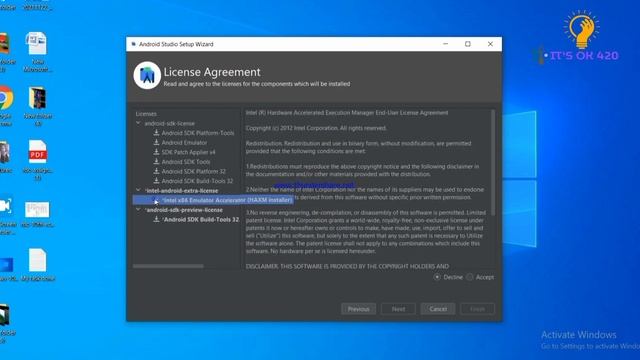Click the Next button
This screenshot has width=640, height=360.
coord(398,309)
